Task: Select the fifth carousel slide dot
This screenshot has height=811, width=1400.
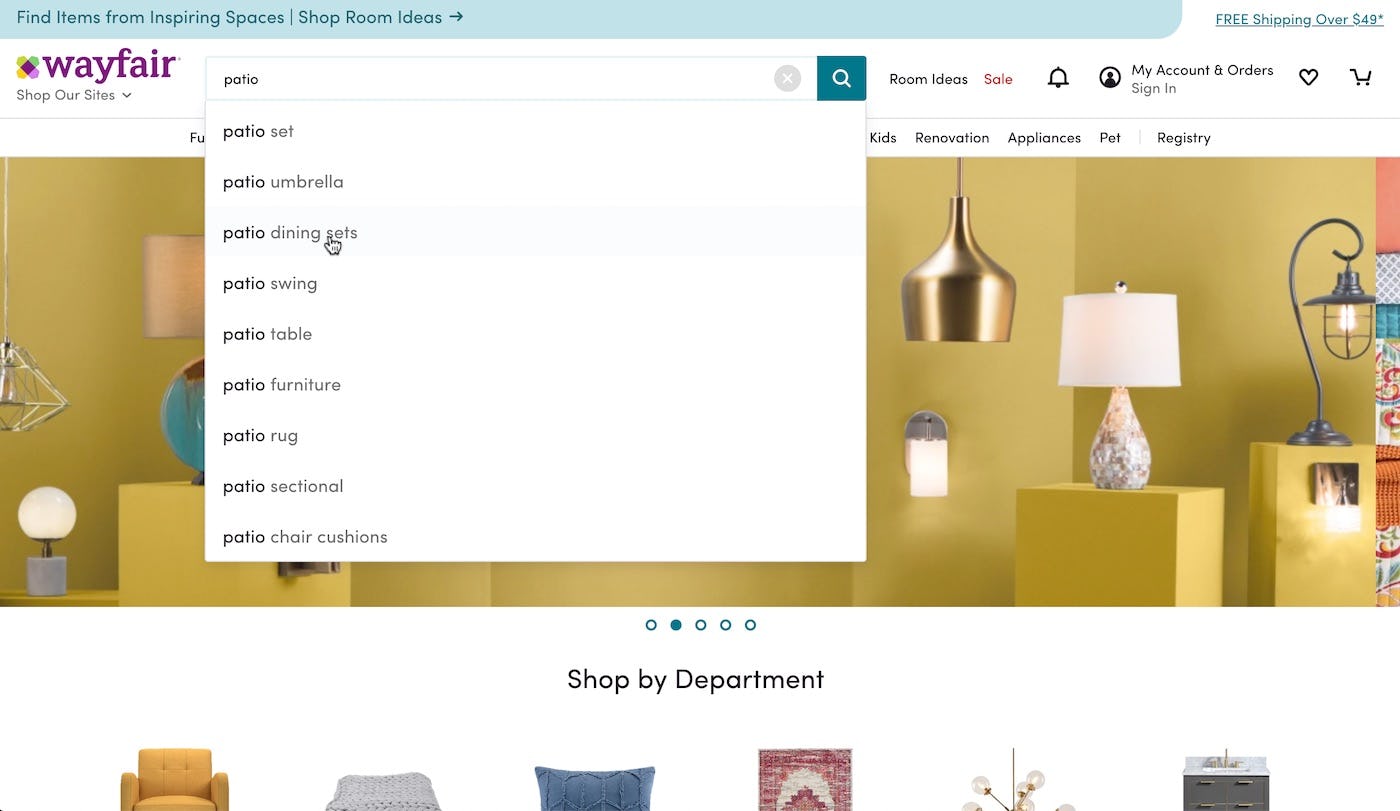Action: [750, 625]
